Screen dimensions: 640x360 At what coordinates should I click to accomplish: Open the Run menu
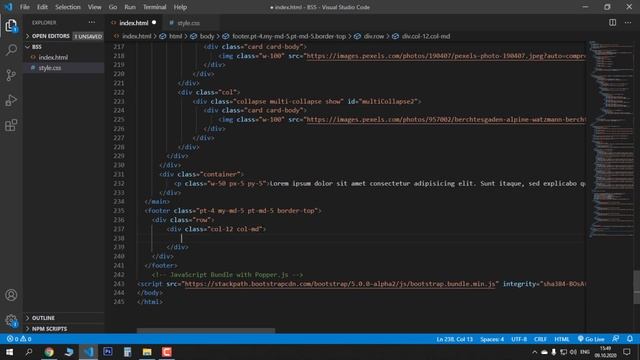click(x=130, y=7)
